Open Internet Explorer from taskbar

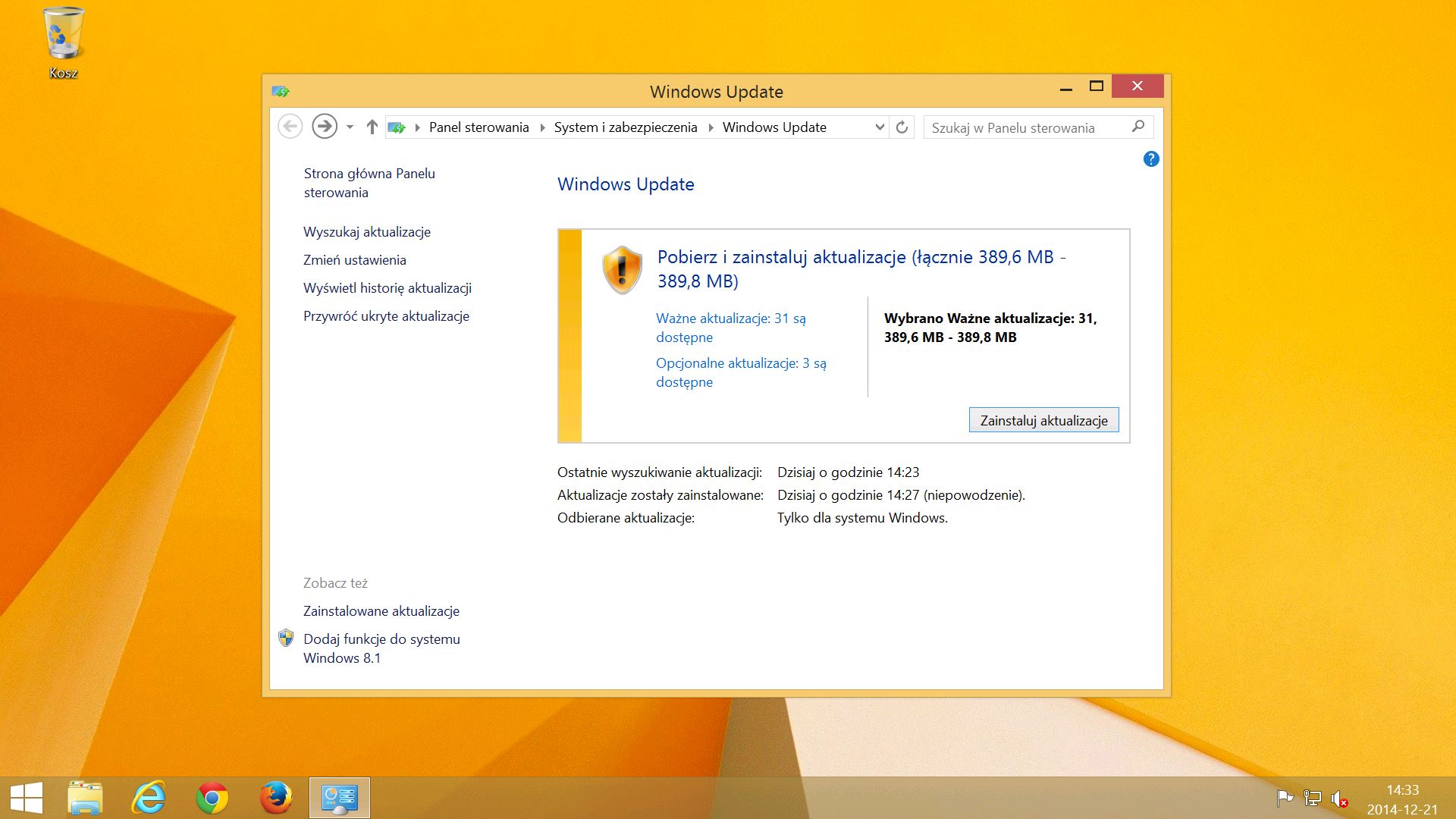149,798
